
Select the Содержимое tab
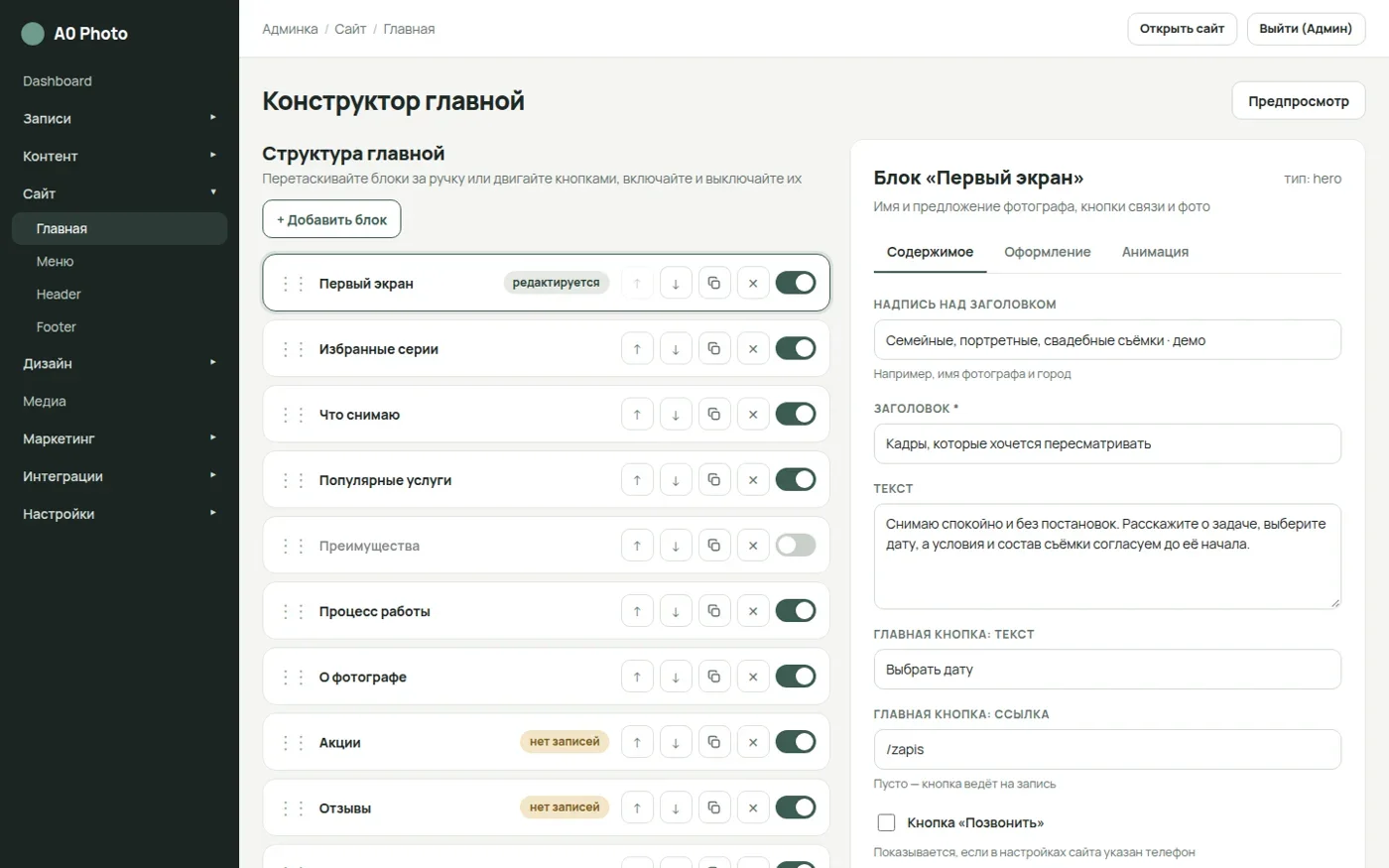point(930,252)
